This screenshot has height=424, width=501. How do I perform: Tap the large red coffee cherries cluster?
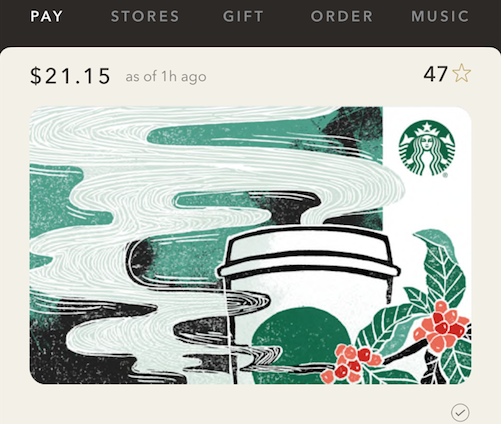(441, 326)
